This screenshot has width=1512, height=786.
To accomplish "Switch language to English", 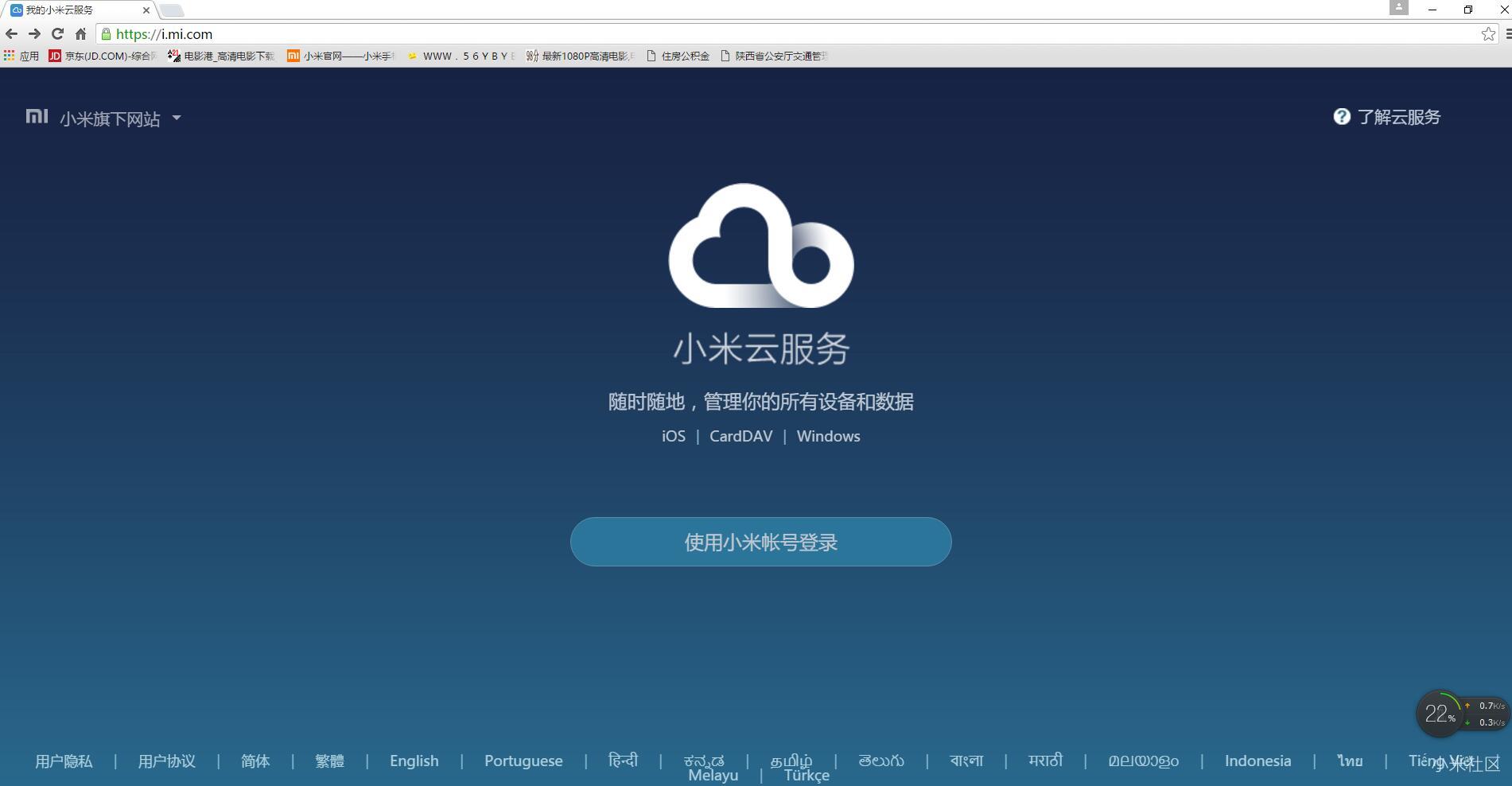I will pyautogui.click(x=414, y=761).
